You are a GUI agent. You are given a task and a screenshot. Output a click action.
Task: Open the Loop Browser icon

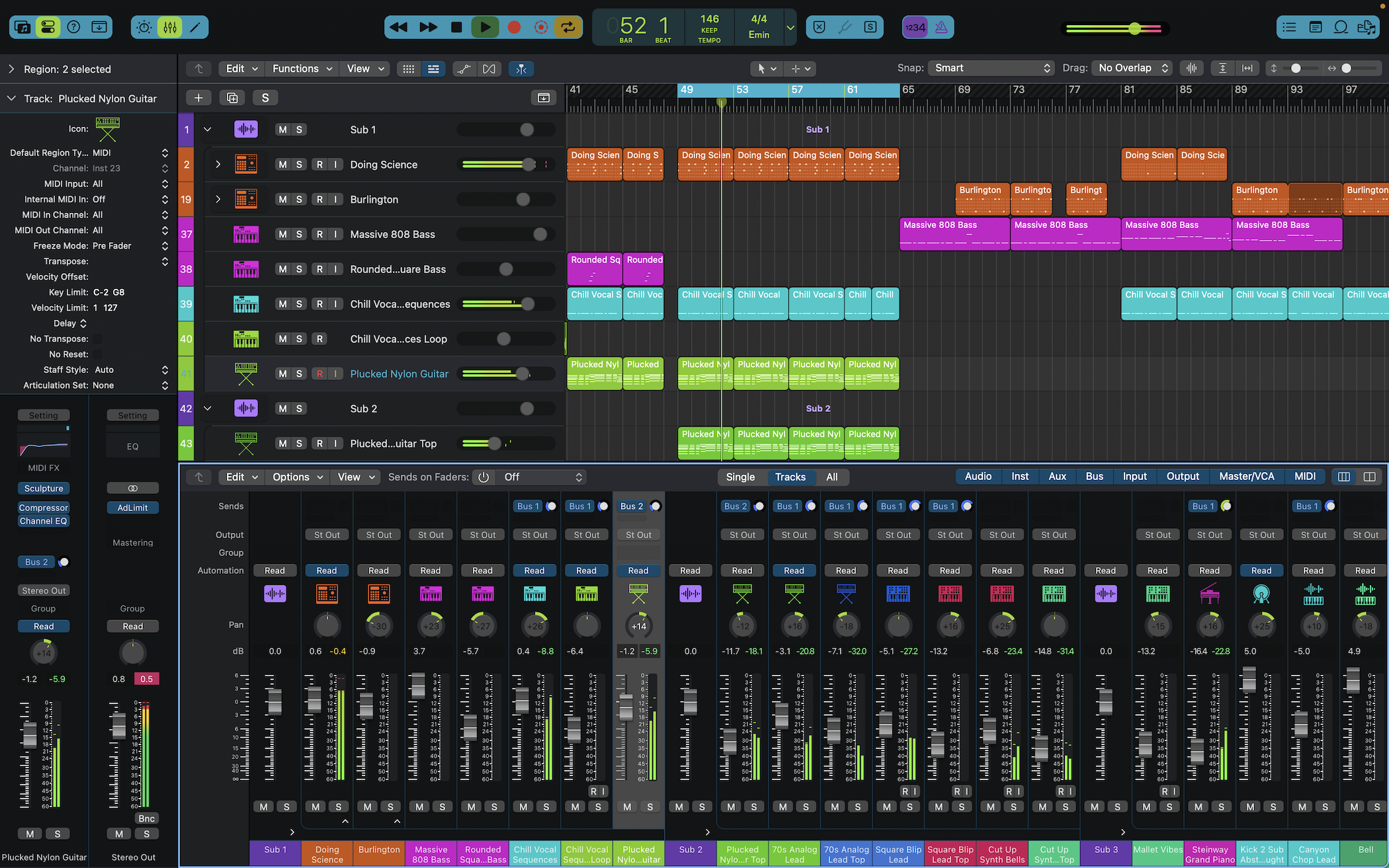coord(1341,27)
